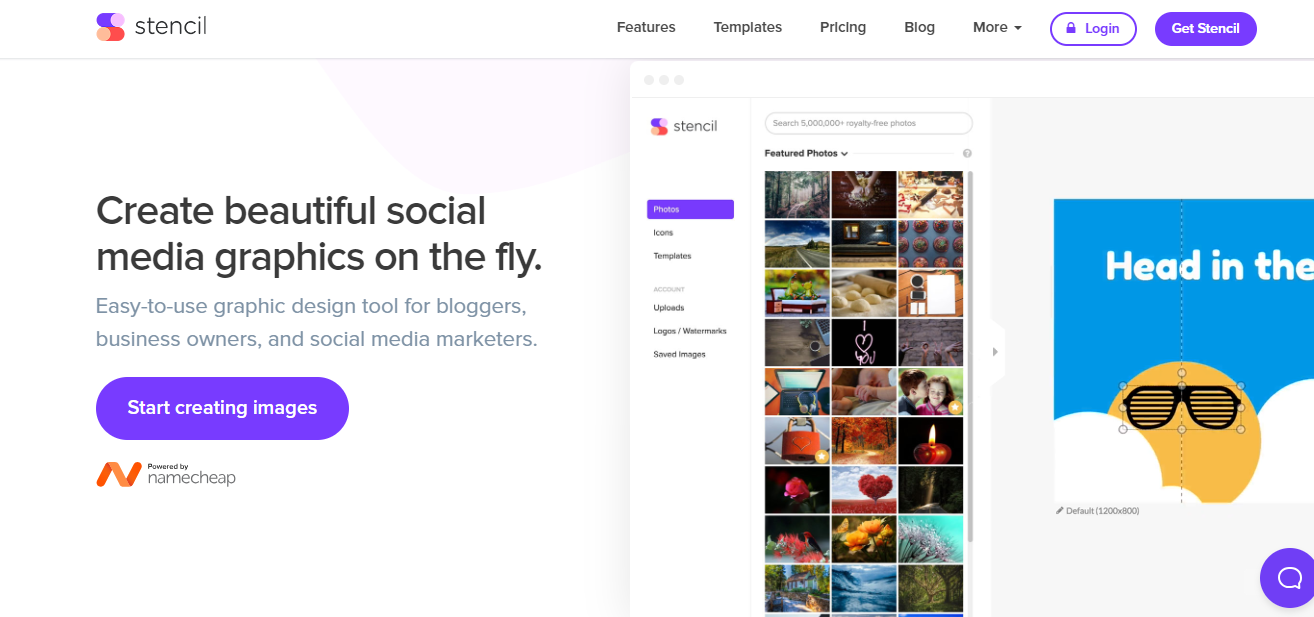
Task: Open the Featured Photos dropdown
Action: coord(806,154)
